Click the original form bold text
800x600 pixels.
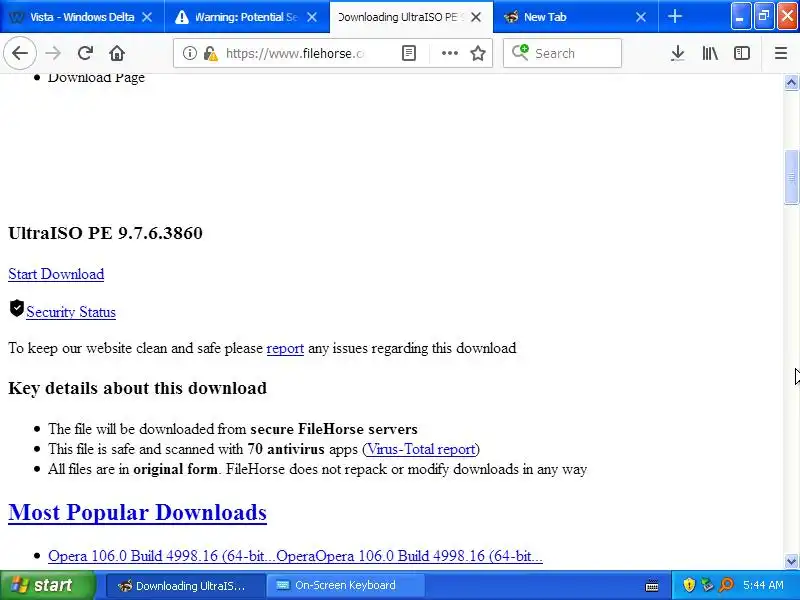click(x=176, y=469)
